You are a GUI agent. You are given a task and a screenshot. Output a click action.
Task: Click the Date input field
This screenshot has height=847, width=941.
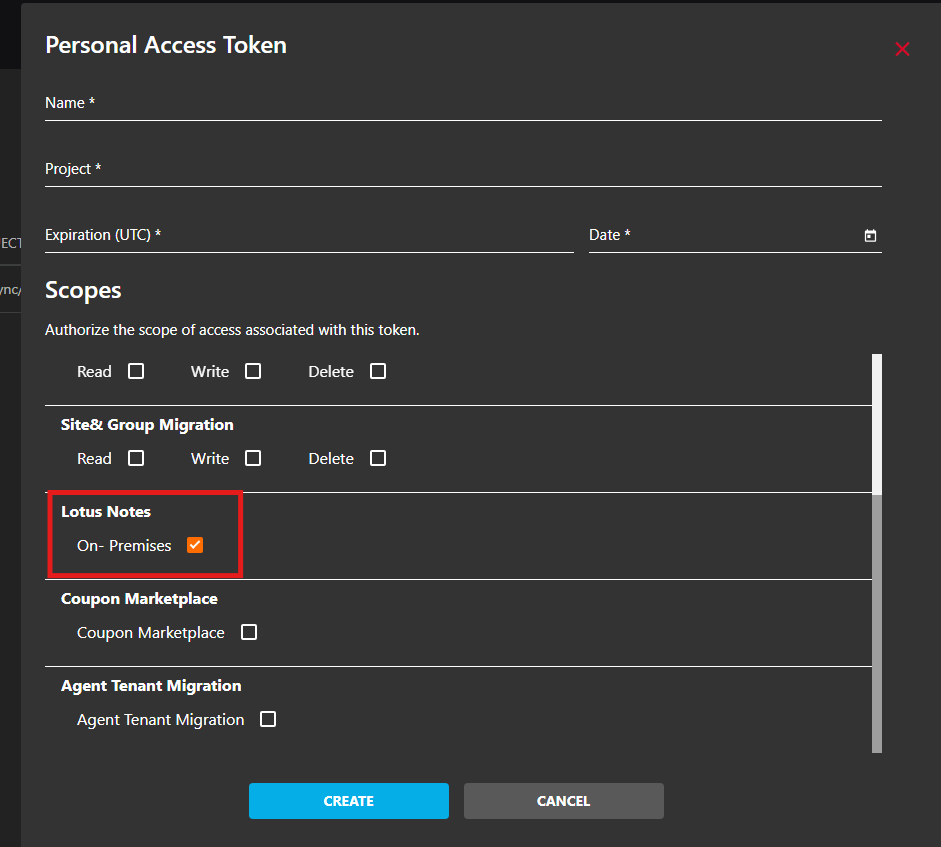(x=722, y=236)
